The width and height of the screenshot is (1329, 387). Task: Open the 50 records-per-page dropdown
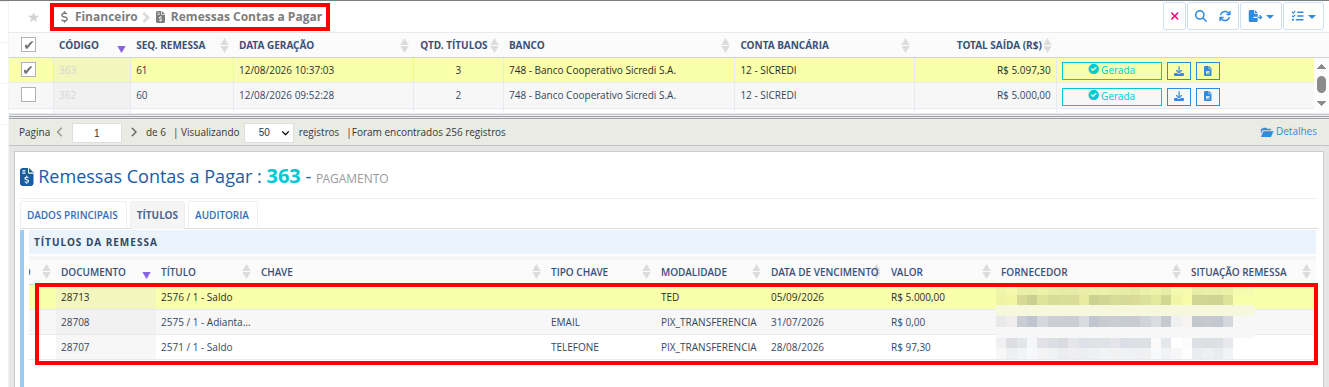269,132
